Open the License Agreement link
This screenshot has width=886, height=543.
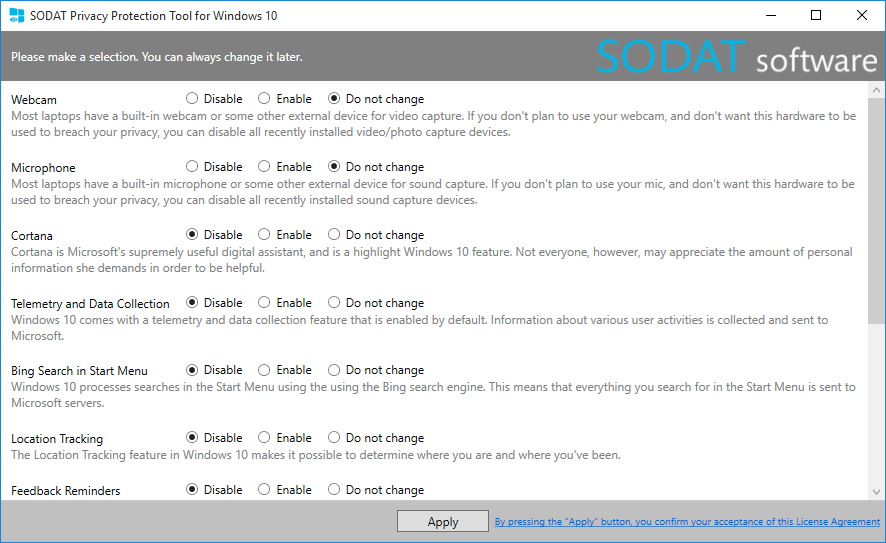tap(687, 522)
